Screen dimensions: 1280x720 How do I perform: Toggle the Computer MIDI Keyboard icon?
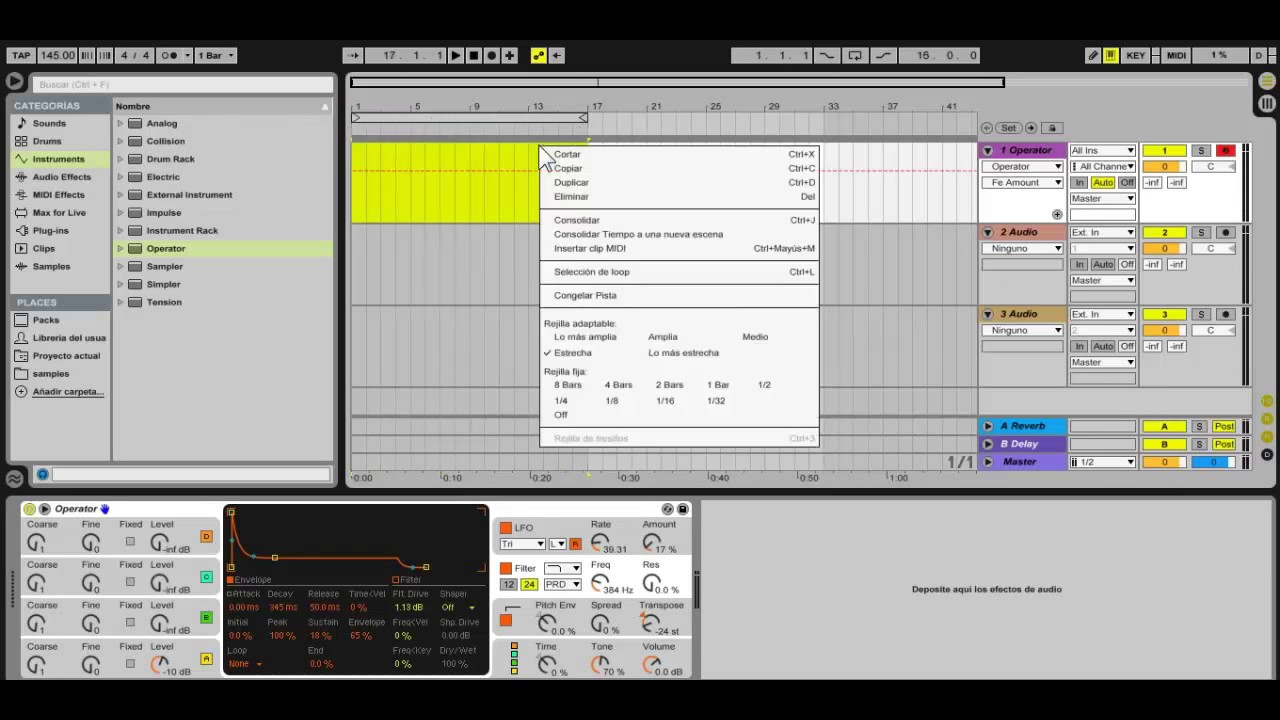[1111, 56]
